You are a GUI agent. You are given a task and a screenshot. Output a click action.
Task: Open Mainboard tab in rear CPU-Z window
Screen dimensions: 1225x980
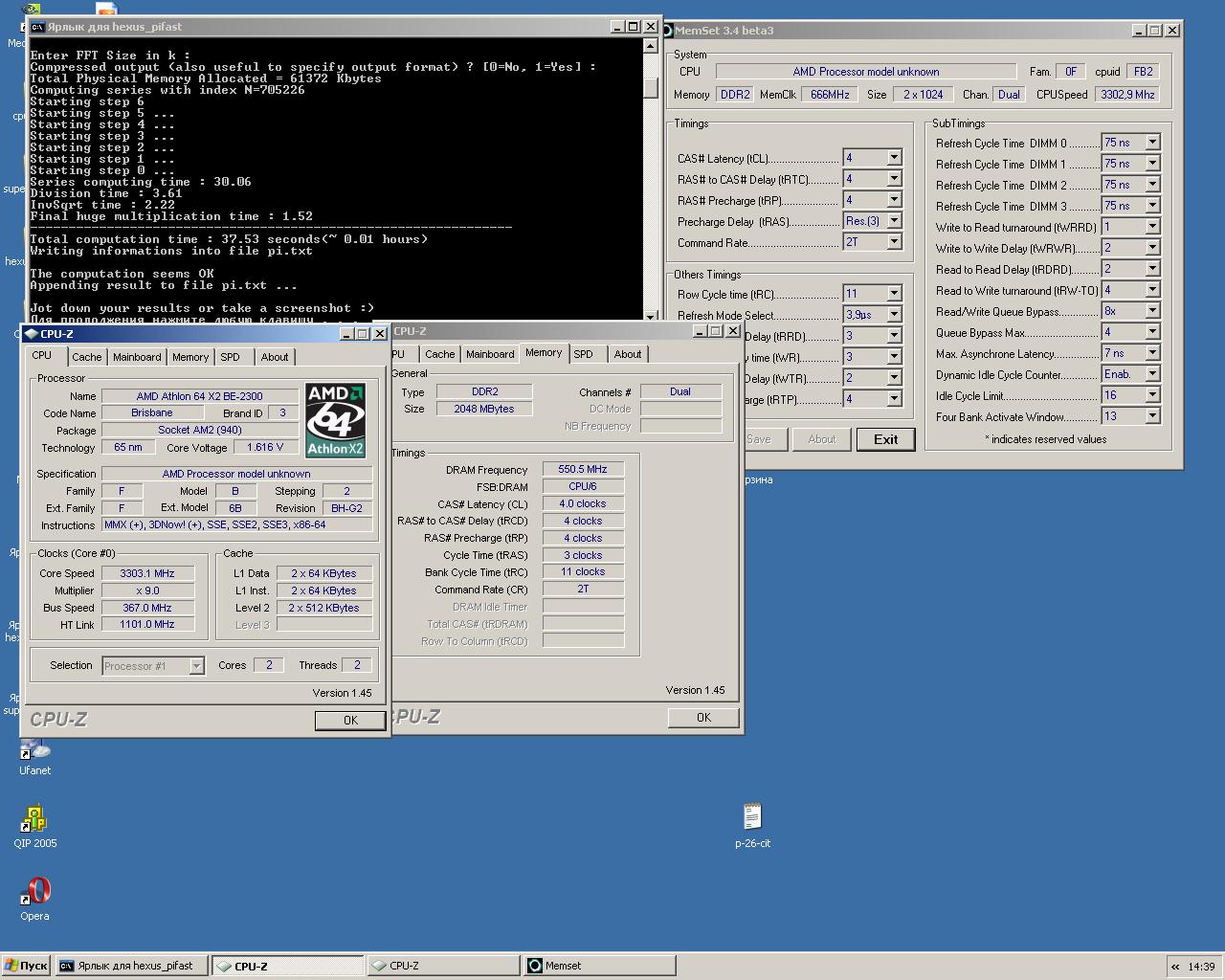[490, 354]
